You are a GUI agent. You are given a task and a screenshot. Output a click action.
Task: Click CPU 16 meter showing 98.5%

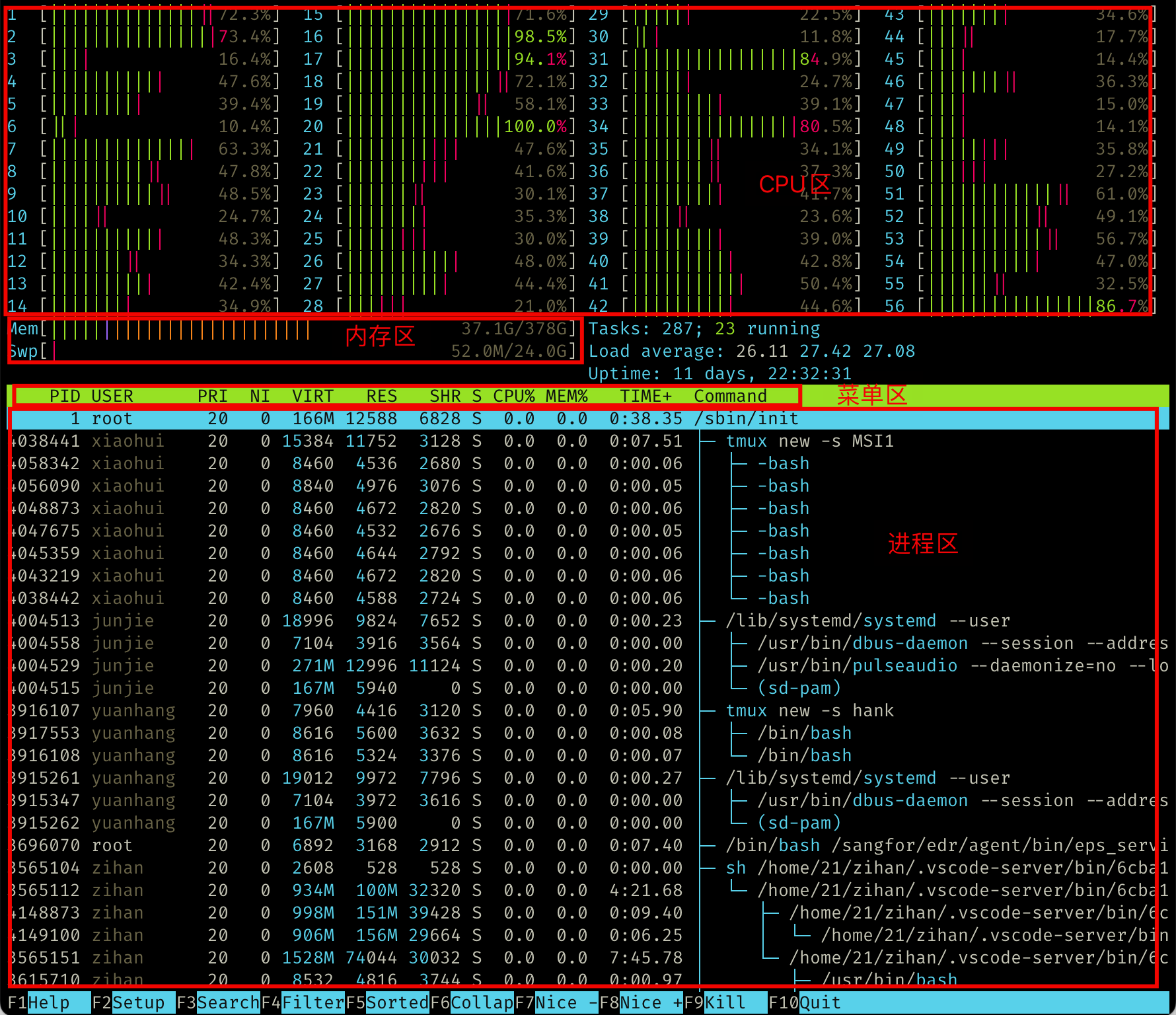[440, 36]
